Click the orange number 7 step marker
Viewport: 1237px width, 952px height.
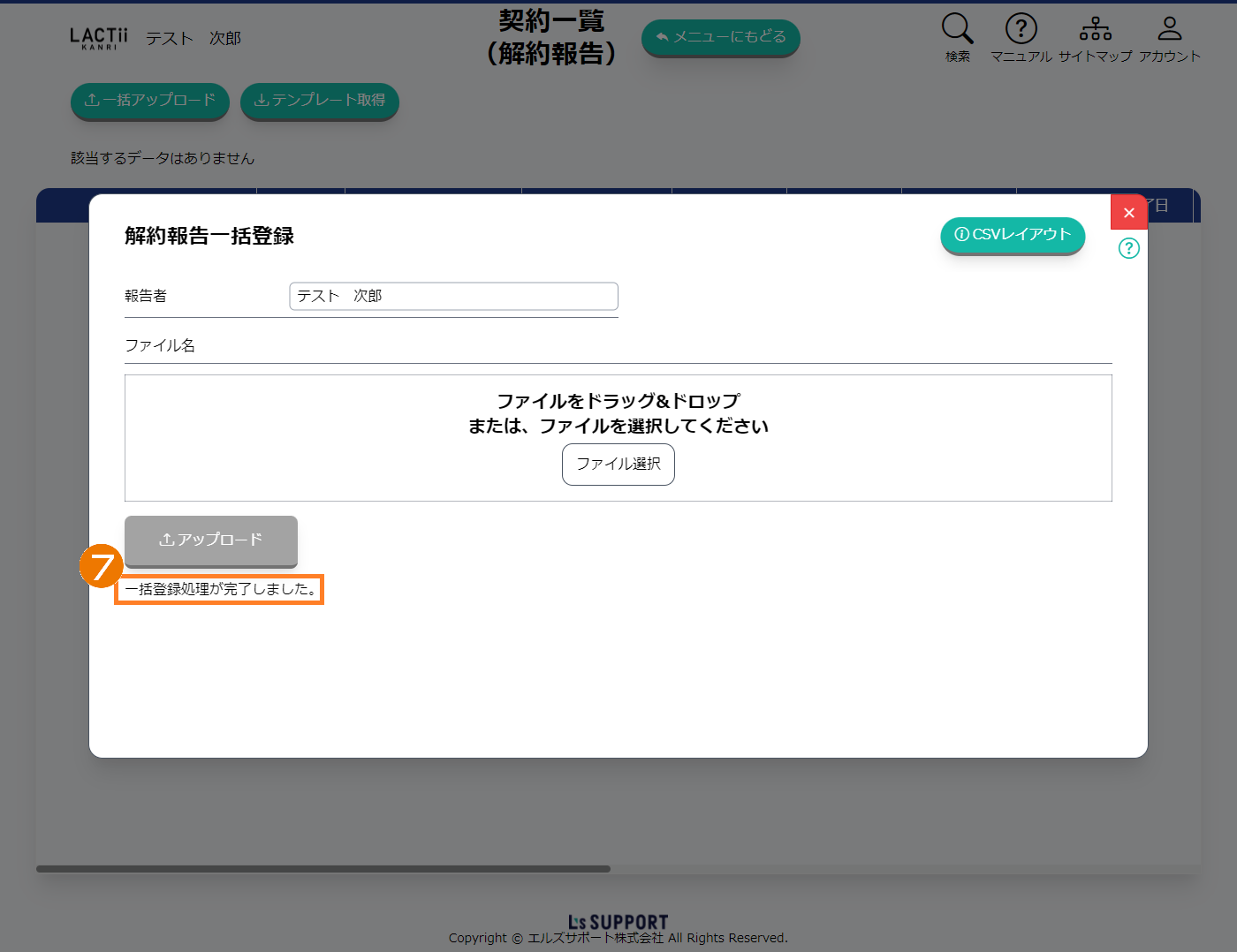tap(101, 566)
